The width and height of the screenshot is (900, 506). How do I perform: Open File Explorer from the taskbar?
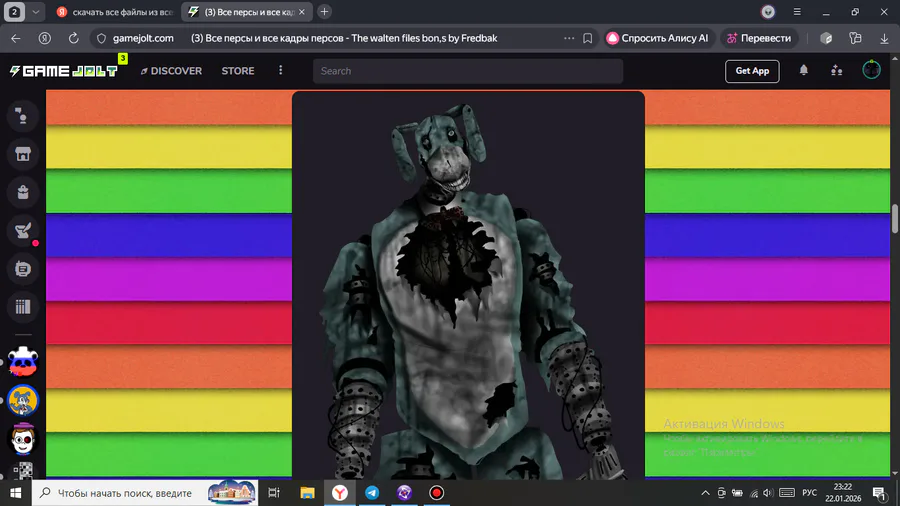coord(307,493)
